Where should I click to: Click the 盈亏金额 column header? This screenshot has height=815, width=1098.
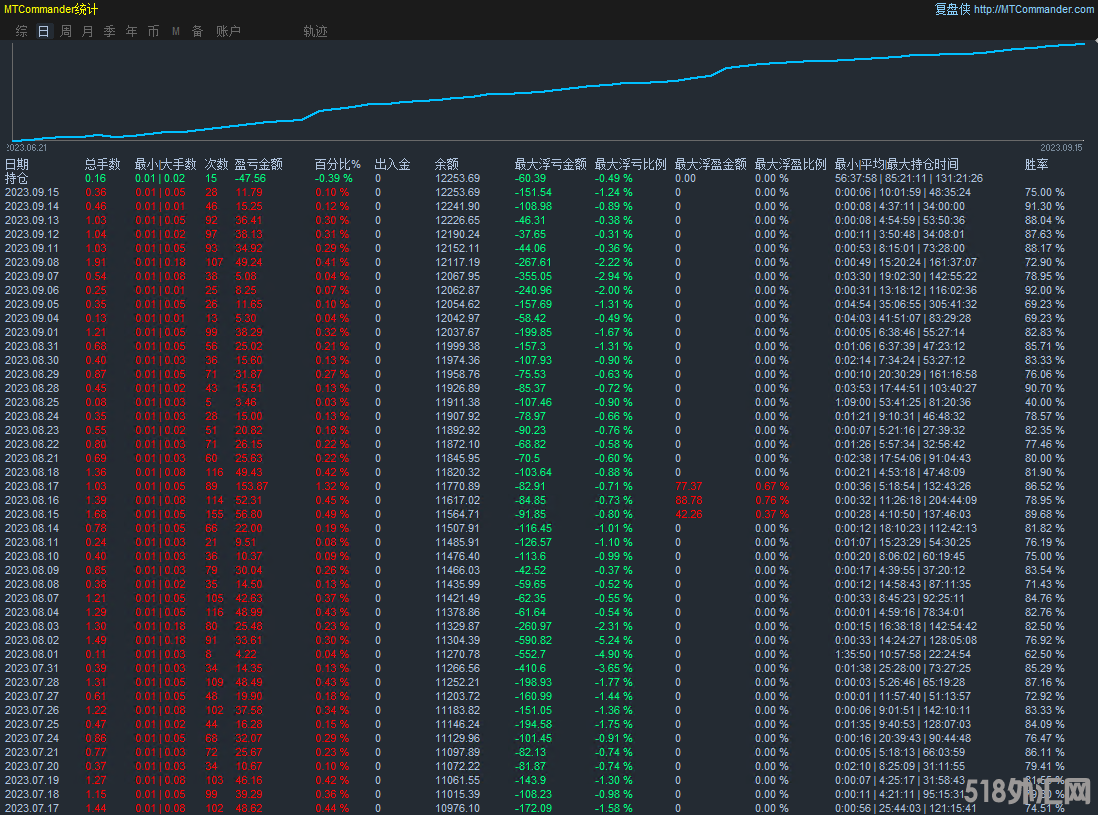coord(258,164)
